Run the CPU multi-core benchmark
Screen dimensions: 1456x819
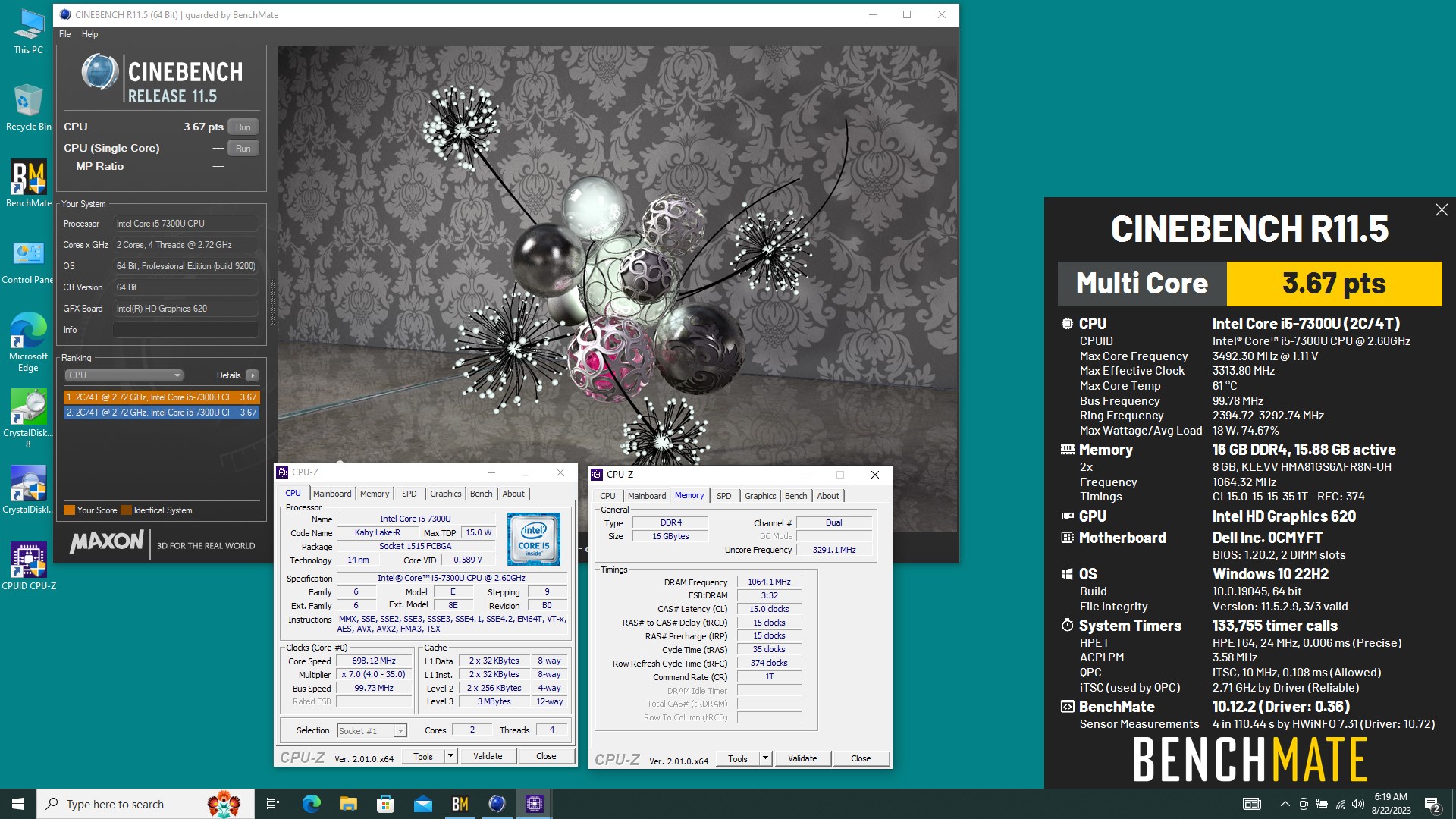243,127
